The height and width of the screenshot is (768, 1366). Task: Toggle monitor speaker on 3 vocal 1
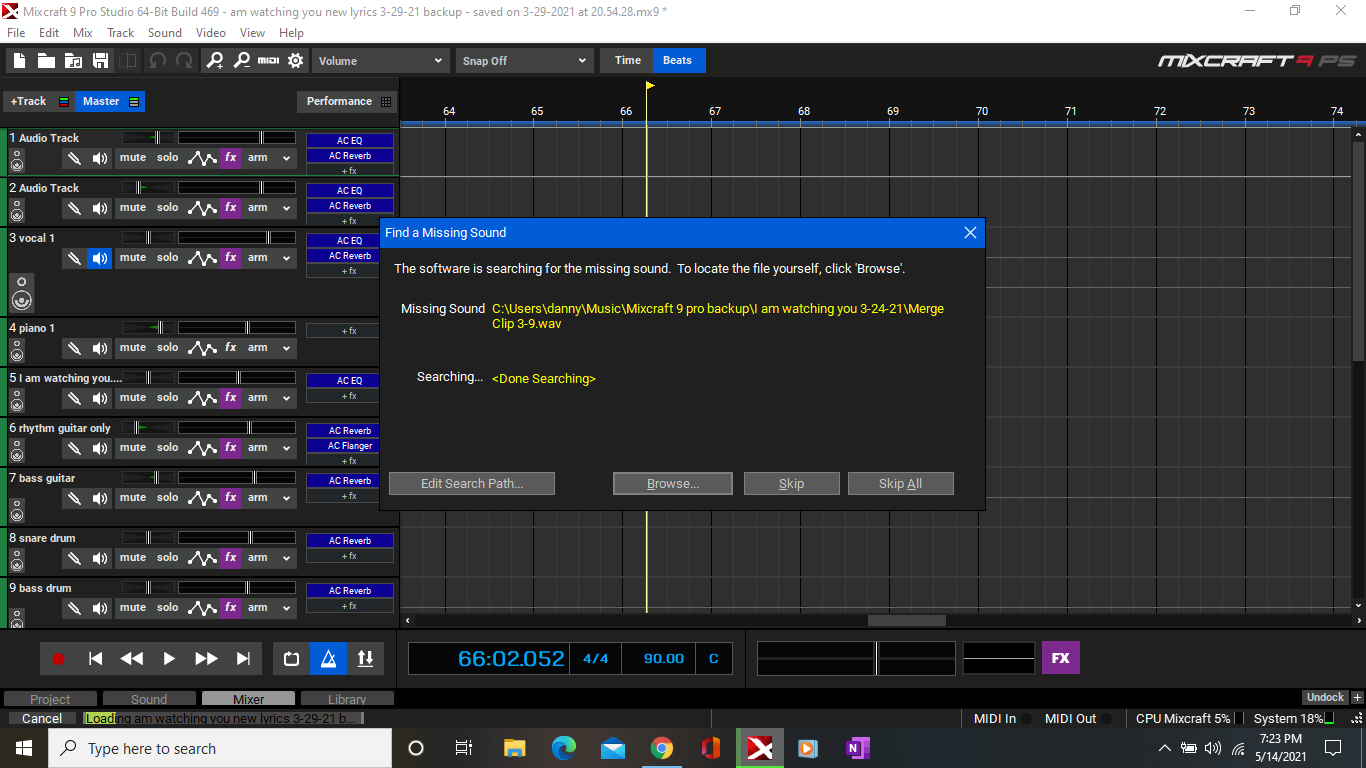tap(100, 258)
